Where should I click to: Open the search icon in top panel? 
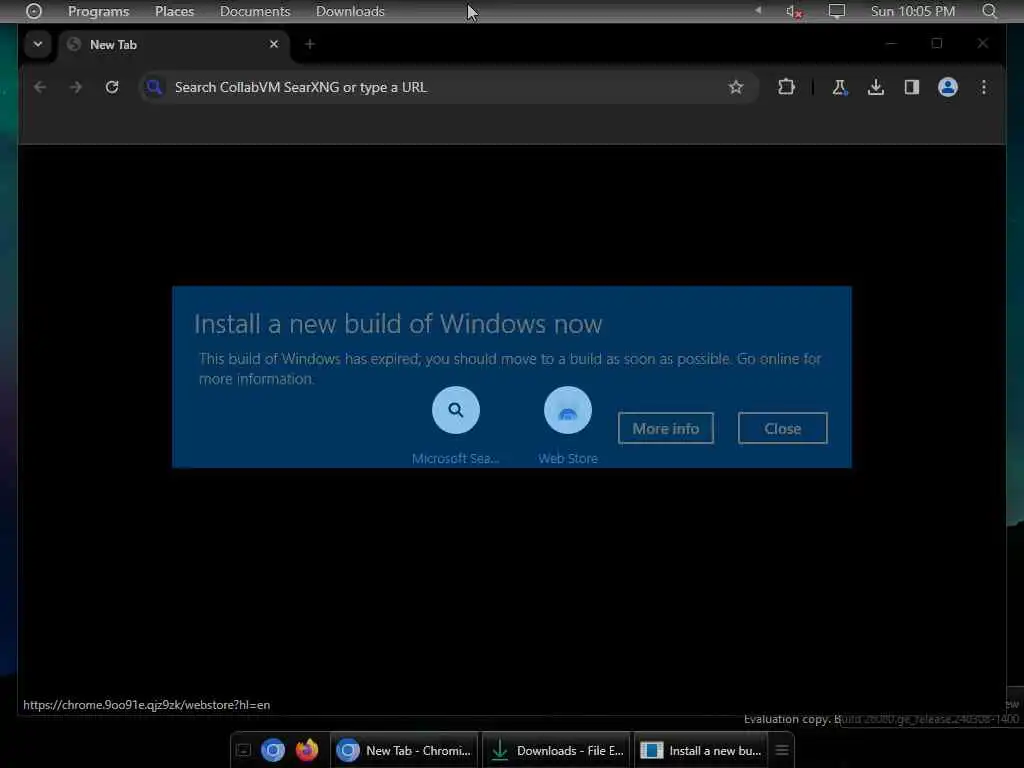(x=990, y=11)
